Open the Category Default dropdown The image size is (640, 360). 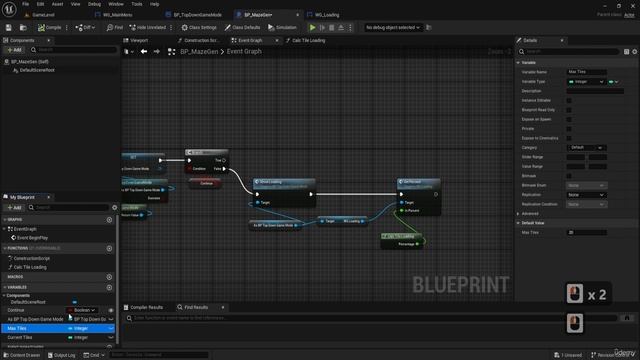(586, 147)
